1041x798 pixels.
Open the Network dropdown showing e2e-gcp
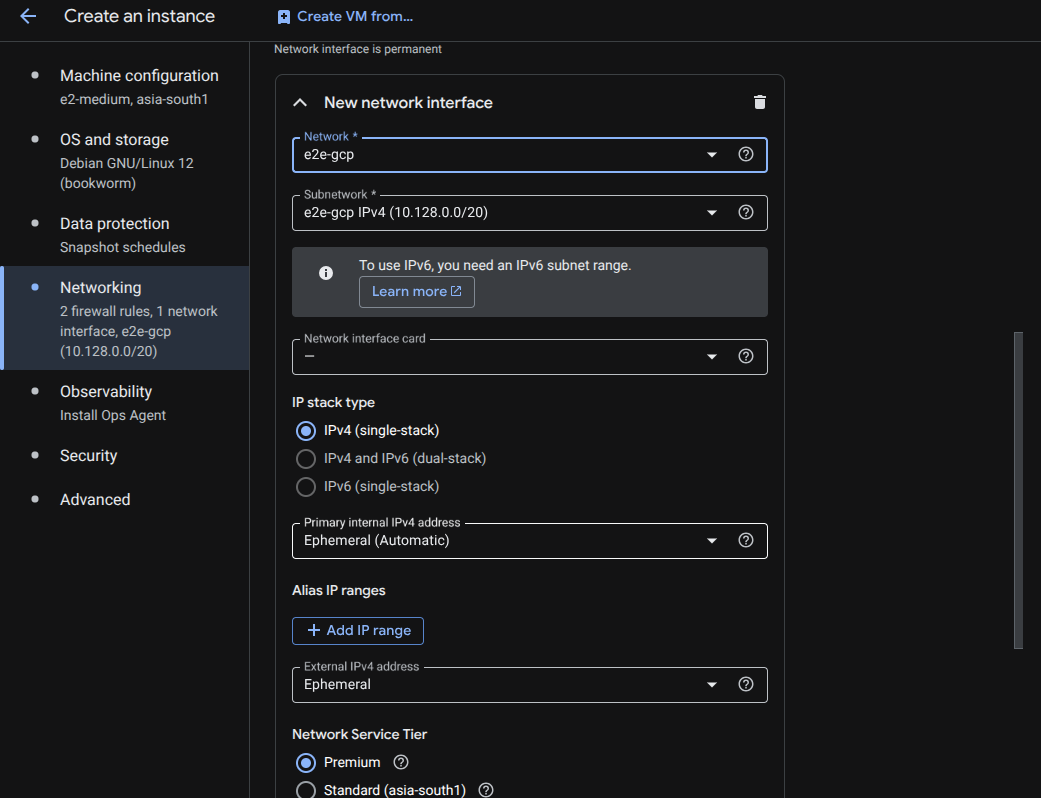(x=529, y=155)
